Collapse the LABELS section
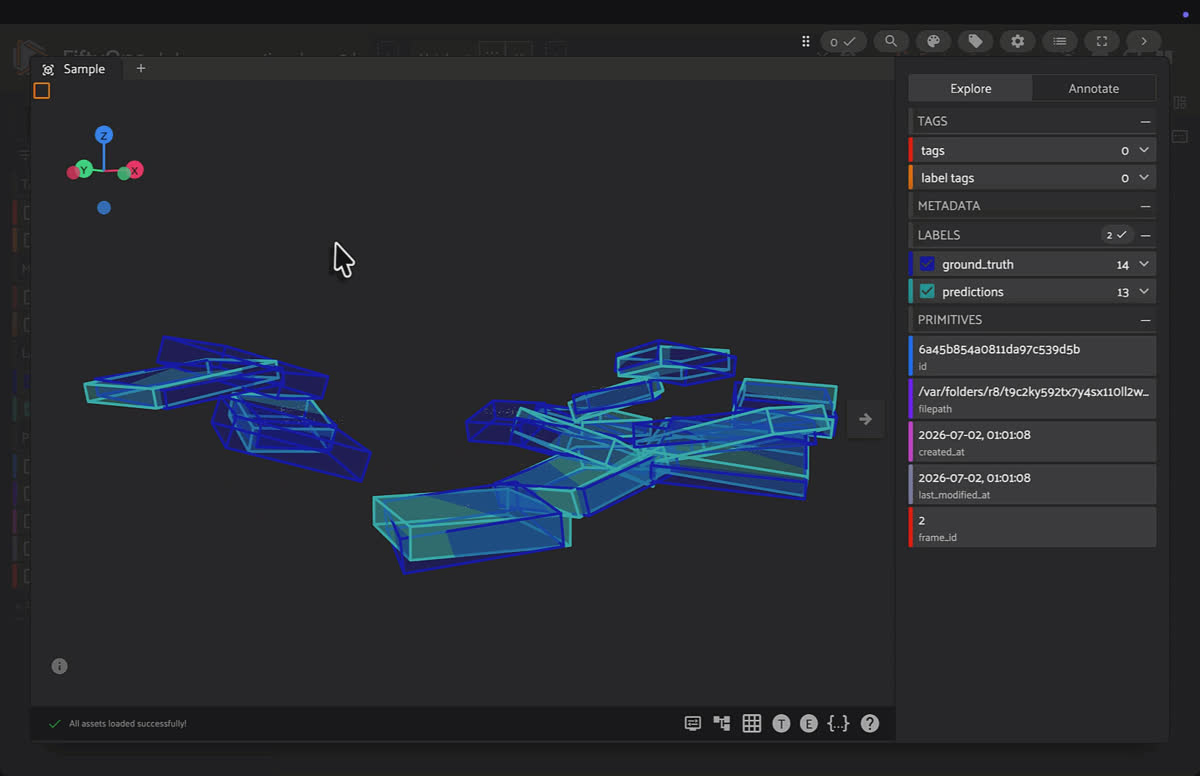This screenshot has width=1200, height=776. [x=1145, y=235]
